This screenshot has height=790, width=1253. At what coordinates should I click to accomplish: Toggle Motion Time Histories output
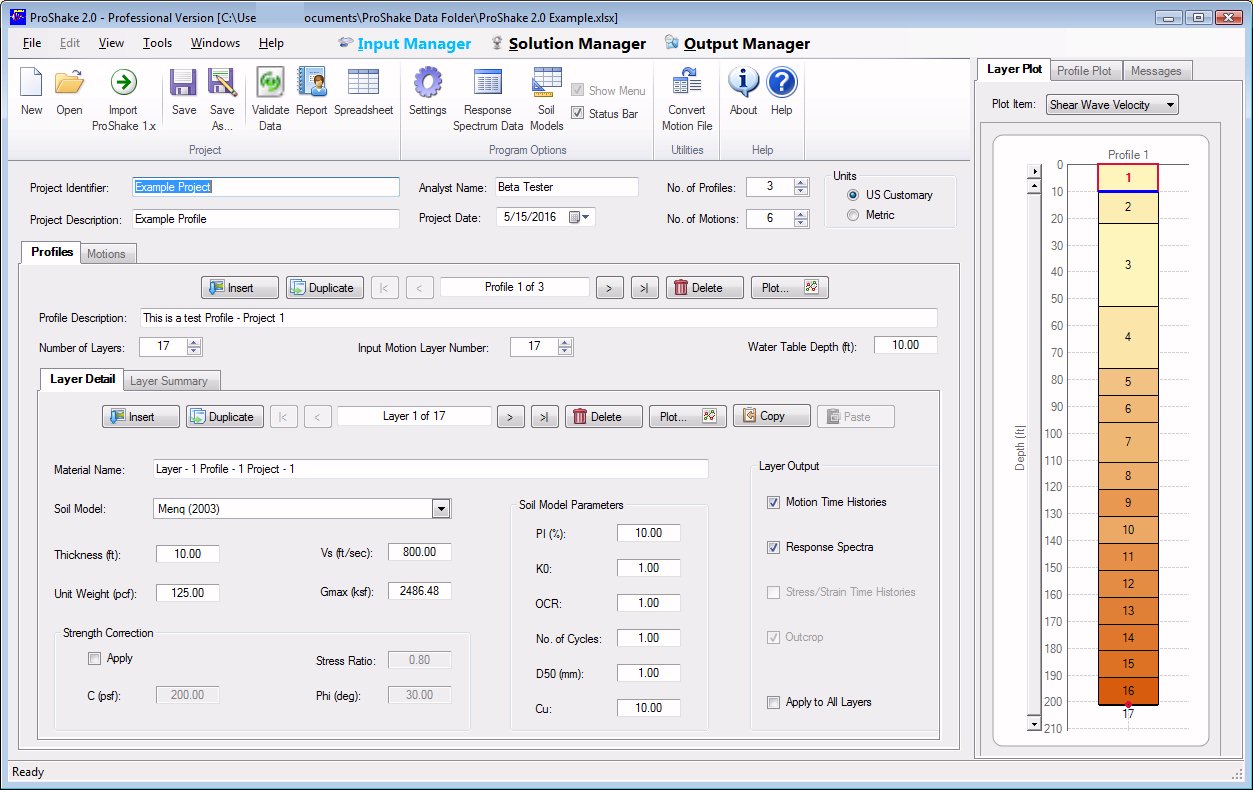point(773,502)
